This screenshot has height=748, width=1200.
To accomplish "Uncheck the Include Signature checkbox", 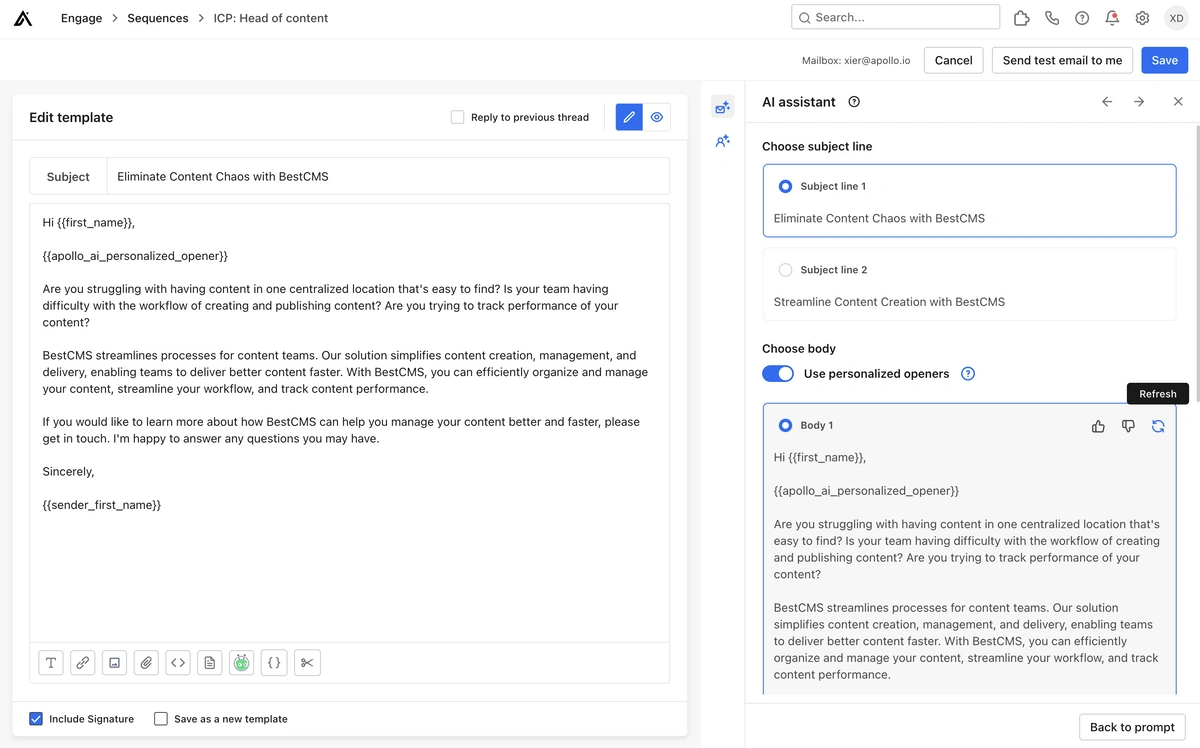I will (36, 718).
